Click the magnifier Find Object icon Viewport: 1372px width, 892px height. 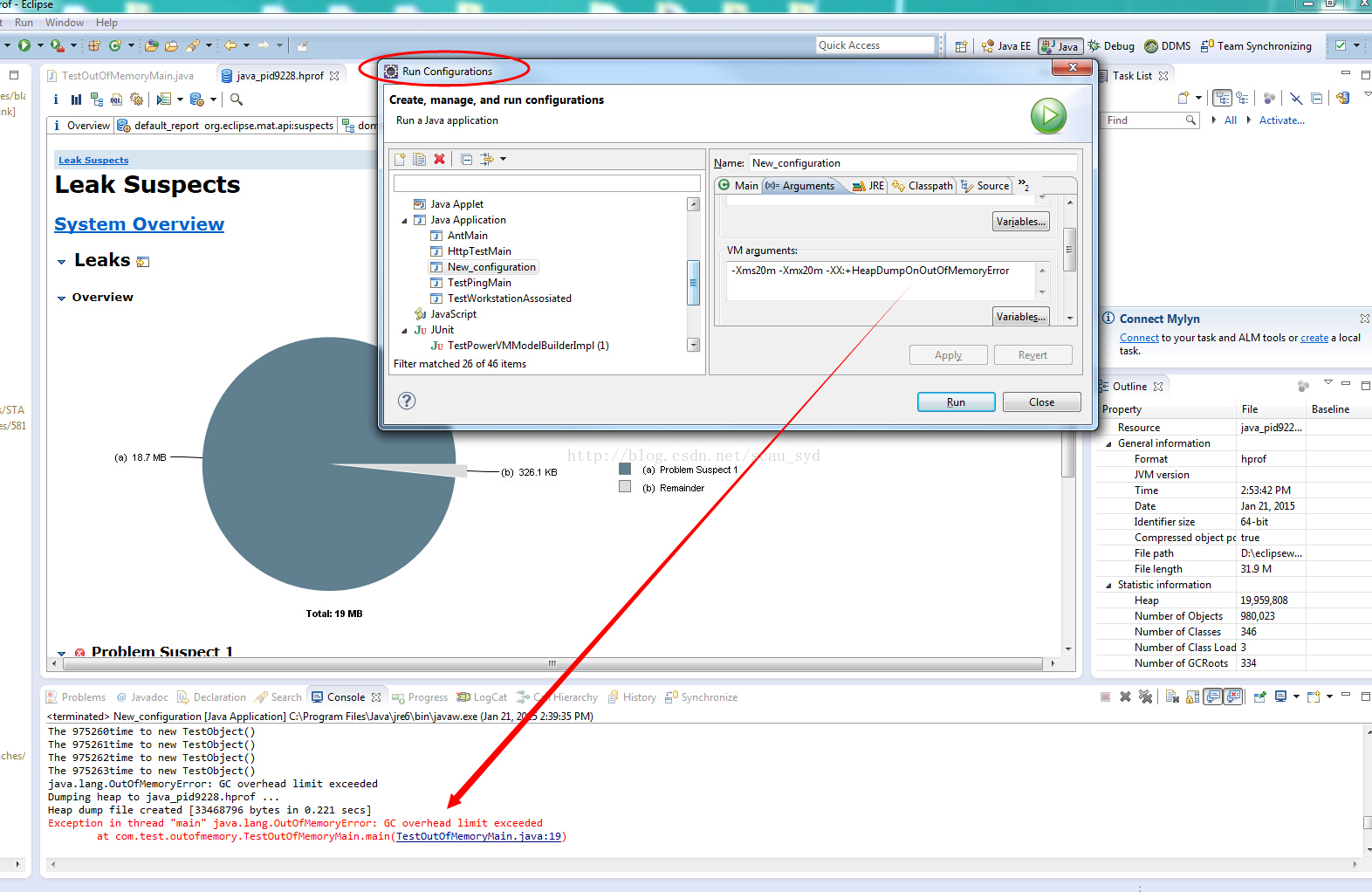(x=237, y=99)
